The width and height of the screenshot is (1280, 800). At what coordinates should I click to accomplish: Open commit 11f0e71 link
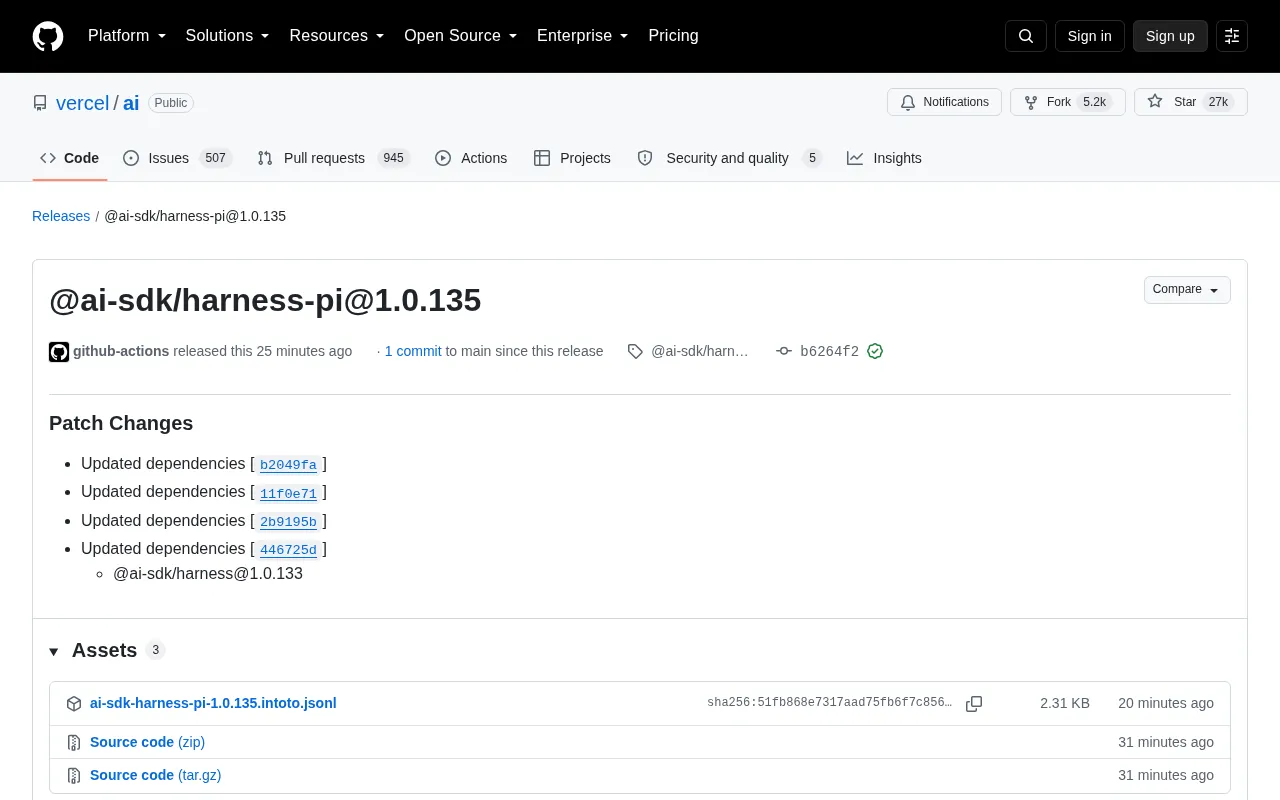pyautogui.click(x=288, y=493)
